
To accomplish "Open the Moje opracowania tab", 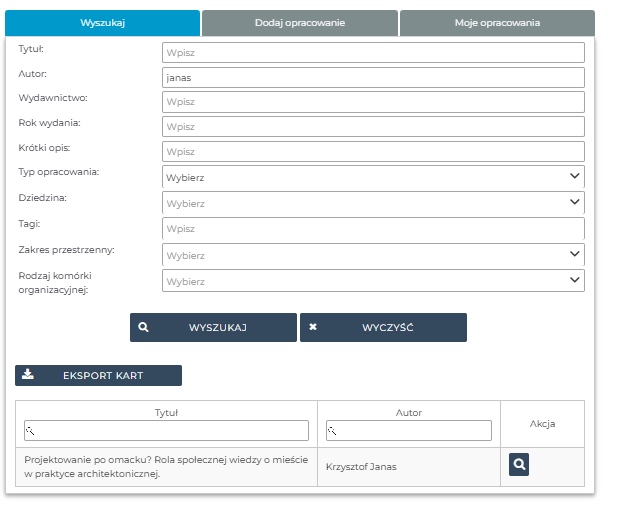I will pyautogui.click(x=496, y=22).
